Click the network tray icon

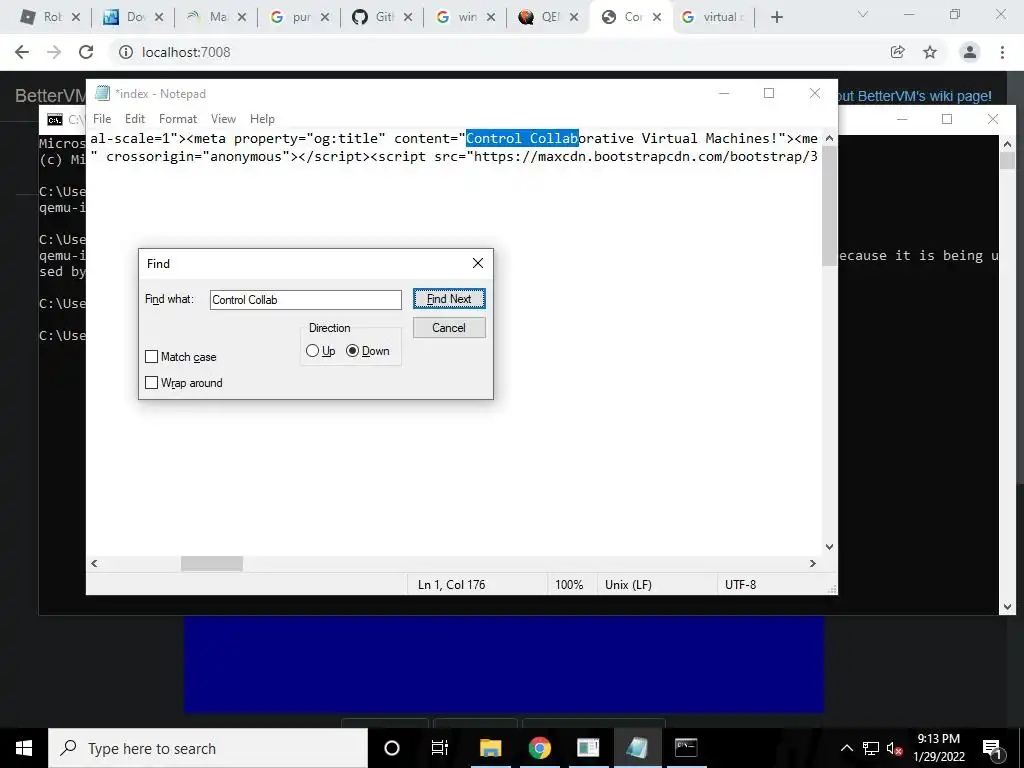pyautogui.click(x=871, y=748)
